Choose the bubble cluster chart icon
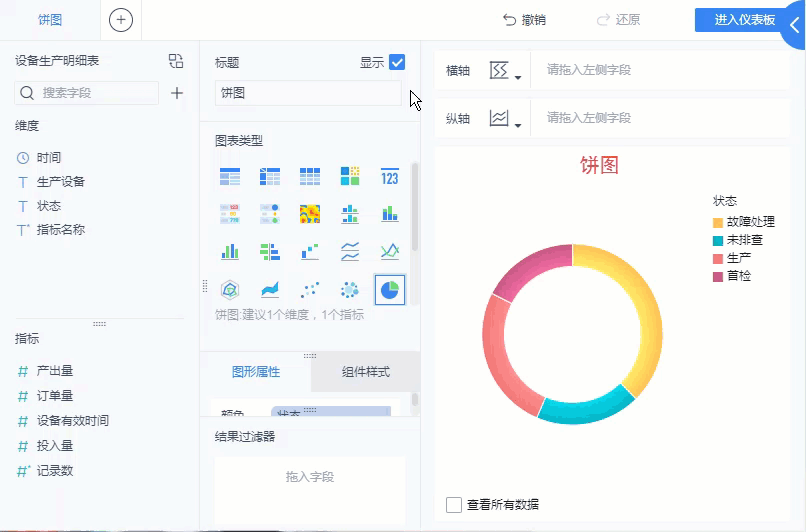The image size is (806, 532). [x=350, y=290]
